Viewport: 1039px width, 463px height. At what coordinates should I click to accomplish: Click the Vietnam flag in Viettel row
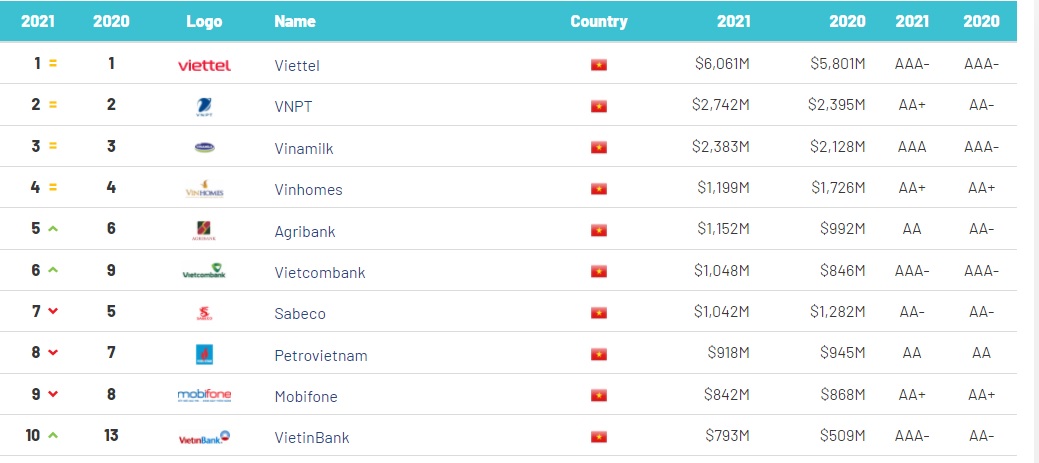pos(599,65)
